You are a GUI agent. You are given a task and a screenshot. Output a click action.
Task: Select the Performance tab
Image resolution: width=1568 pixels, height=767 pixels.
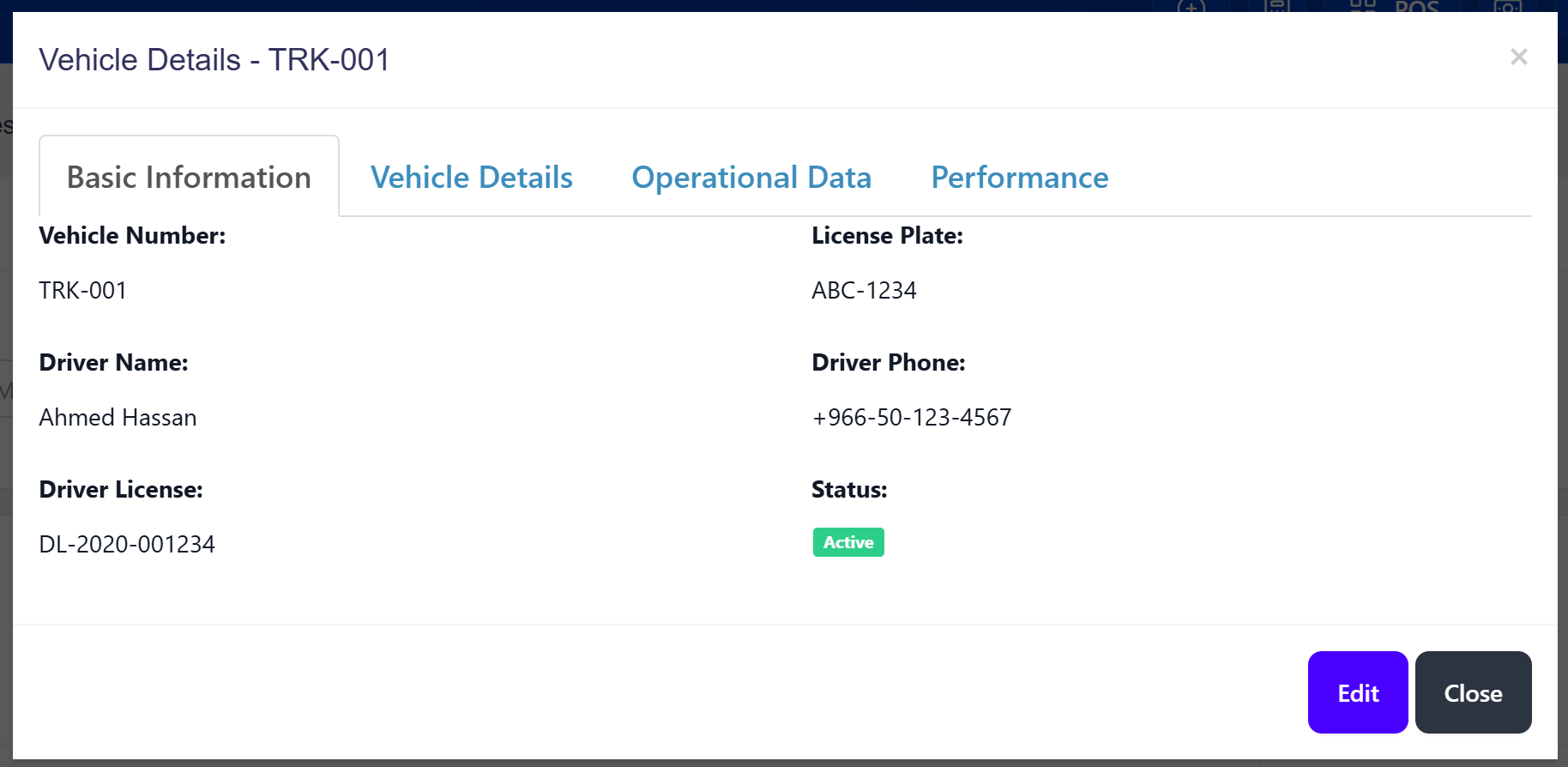point(1019,178)
